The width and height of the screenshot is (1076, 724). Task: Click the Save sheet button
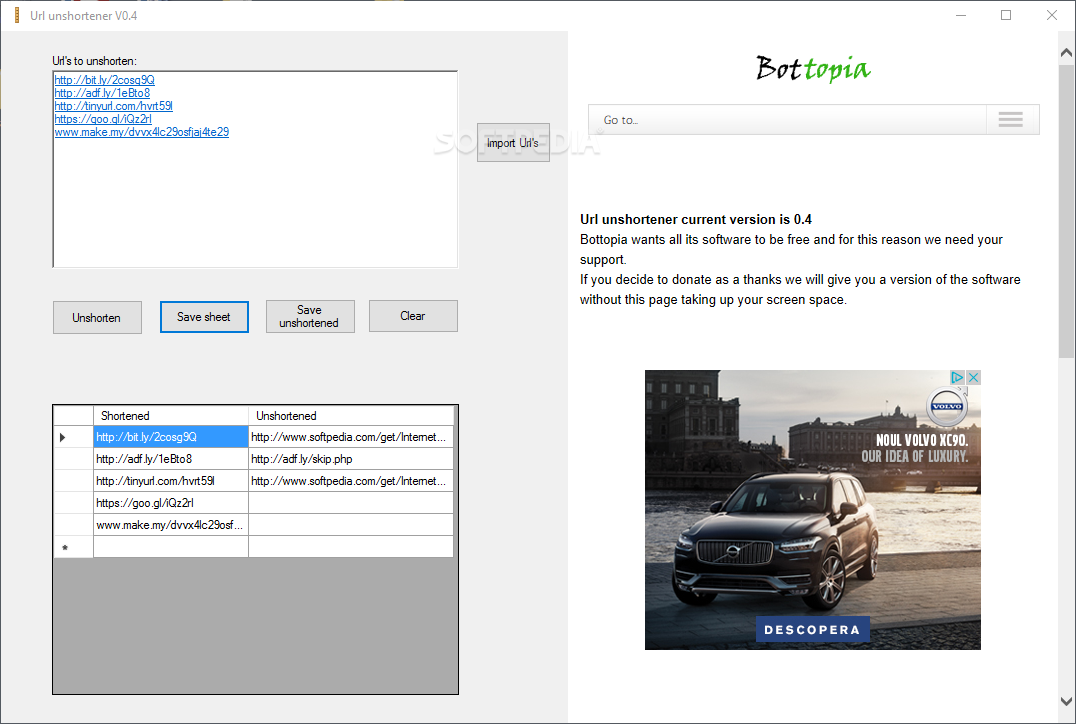click(204, 317)
